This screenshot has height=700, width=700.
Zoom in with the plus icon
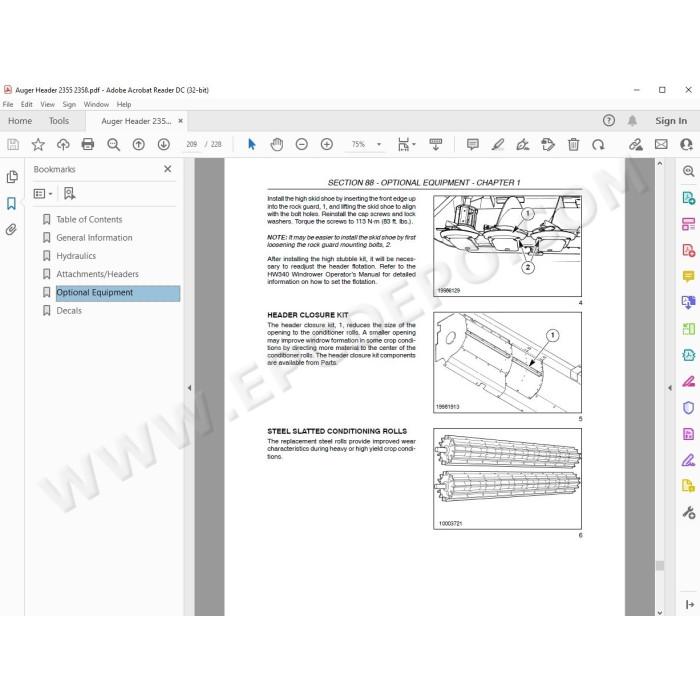point(327,144)
